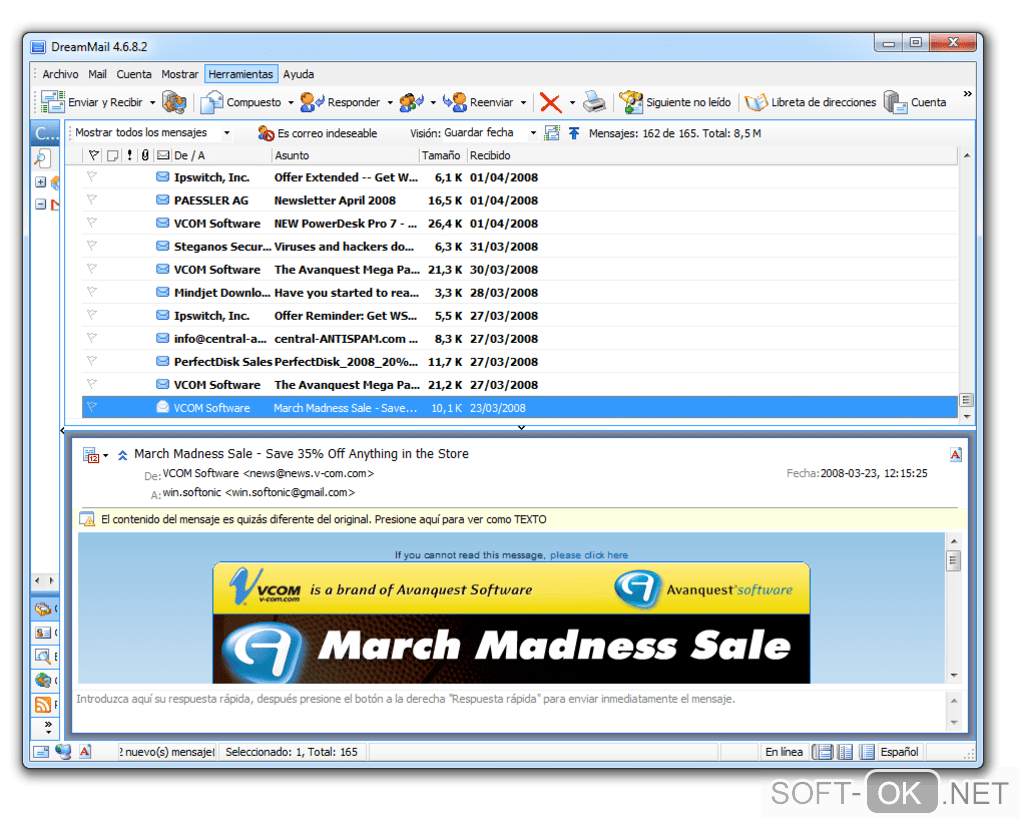Sort messages by the Recibido column header
This screenshot has width=1020, height=818.
pyautogui.click(x=490, y=156)
